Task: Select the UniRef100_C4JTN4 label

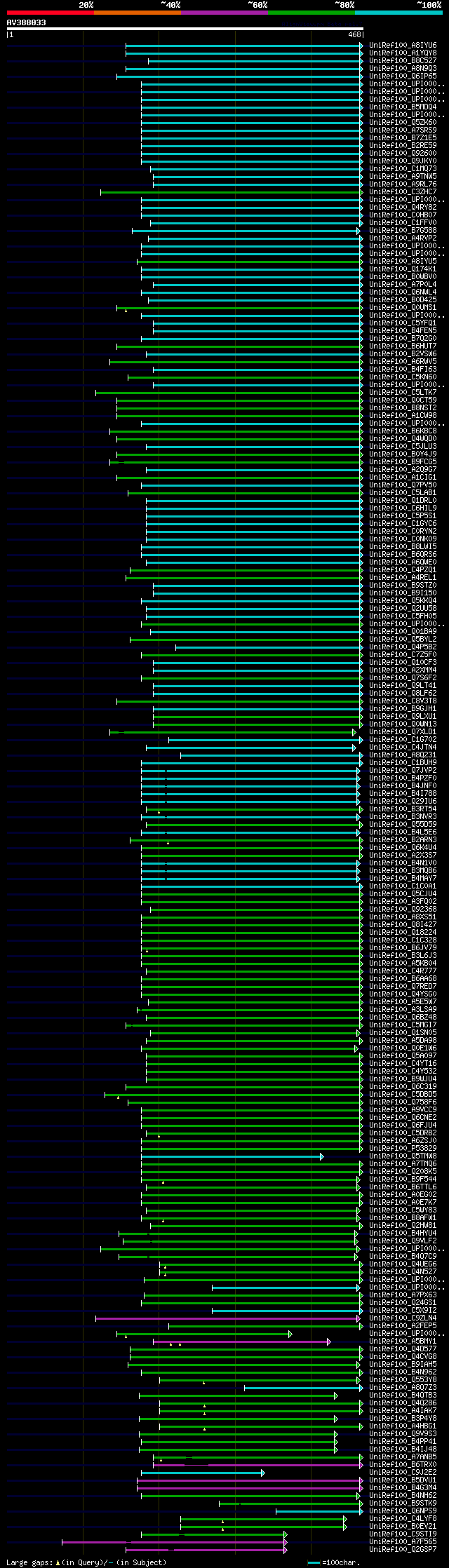Action: [x=403, y=747]
